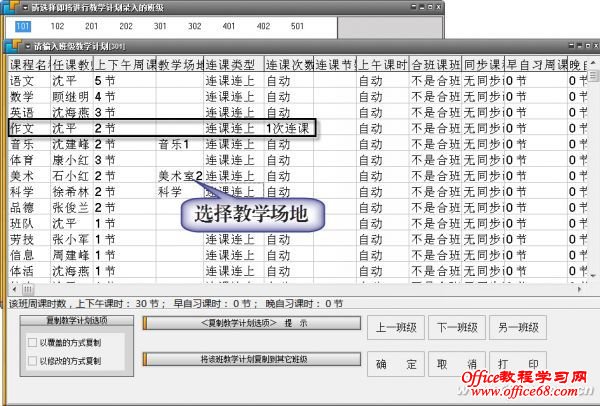The height and width of the screenshot is (406, 600).
Task: Select teacher cell 周建峰 in 信息 row
Action: pyautogui.click(x=72, y=255)
